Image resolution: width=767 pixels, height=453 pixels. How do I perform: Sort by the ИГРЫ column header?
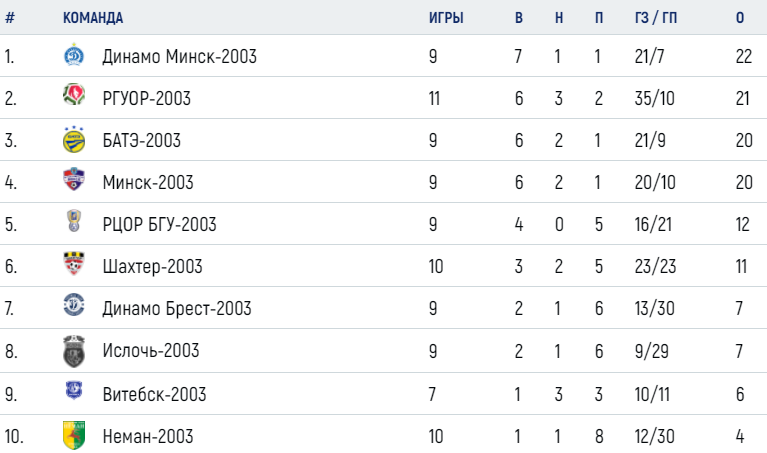(446, 18)
